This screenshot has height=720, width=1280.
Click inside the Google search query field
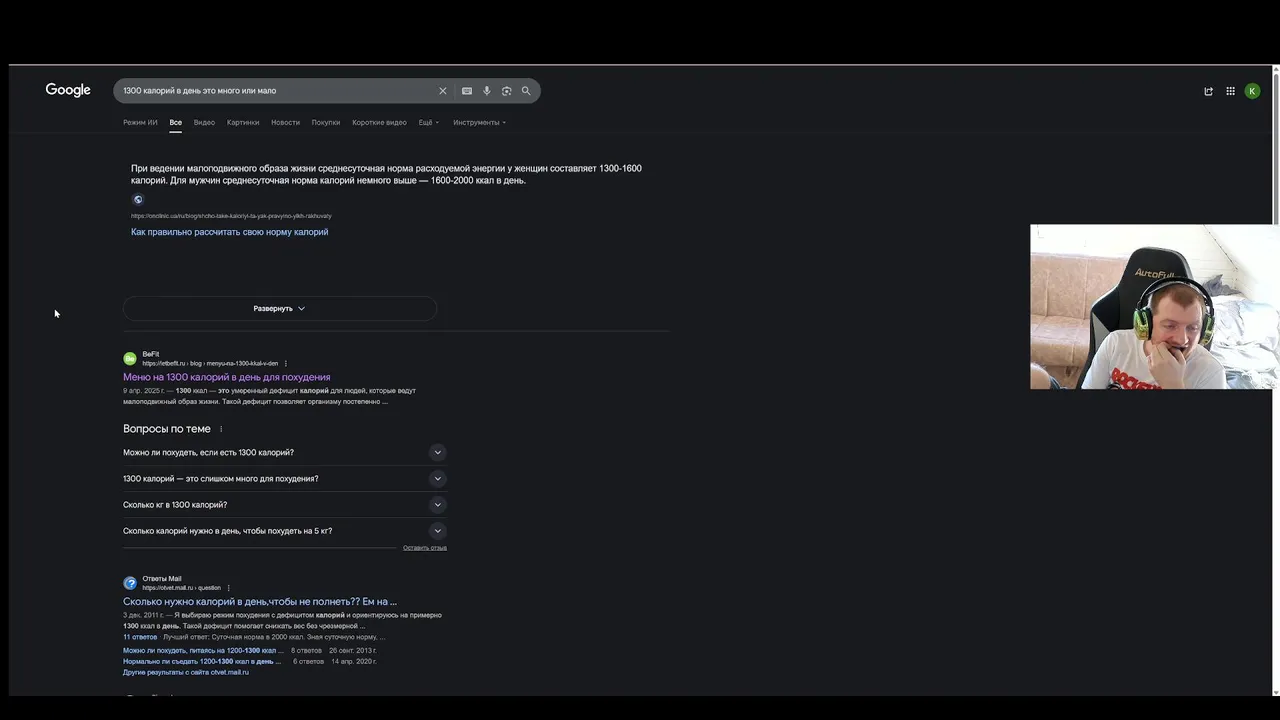coord(270,91)
